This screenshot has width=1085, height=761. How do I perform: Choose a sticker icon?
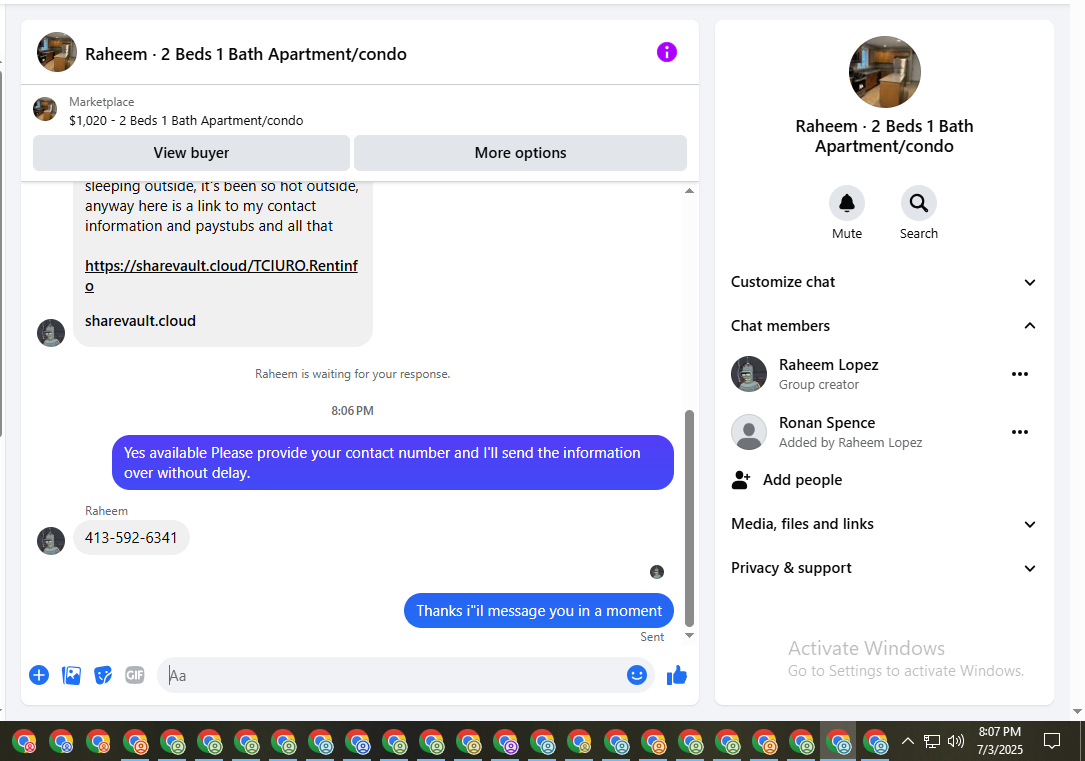pyautogui.click(x=103, y=675)
